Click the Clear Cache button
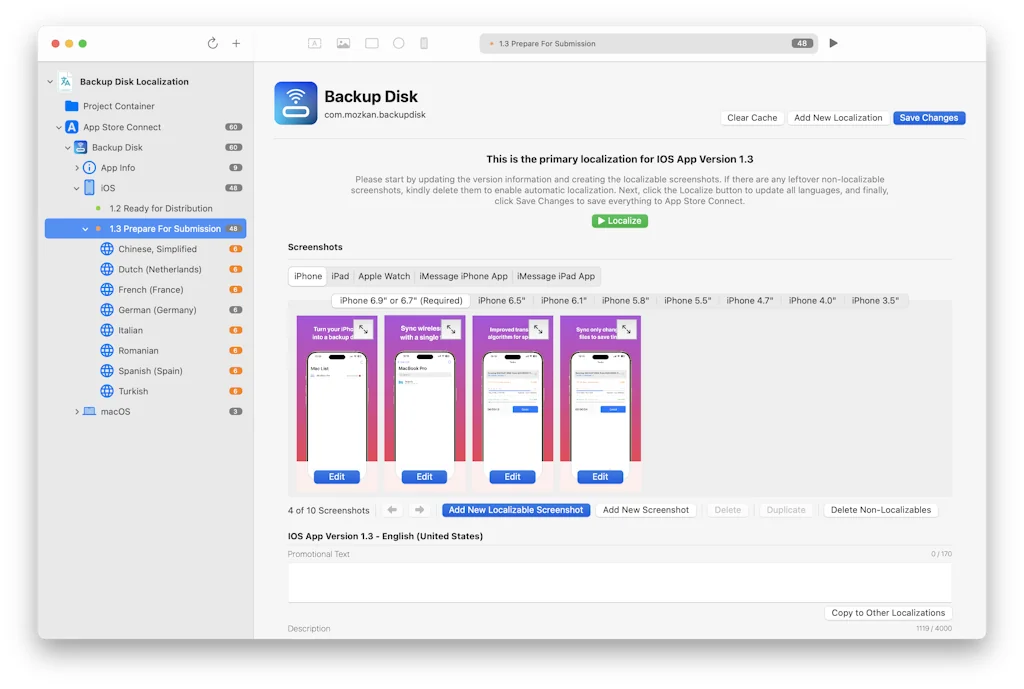 (752, 118)
